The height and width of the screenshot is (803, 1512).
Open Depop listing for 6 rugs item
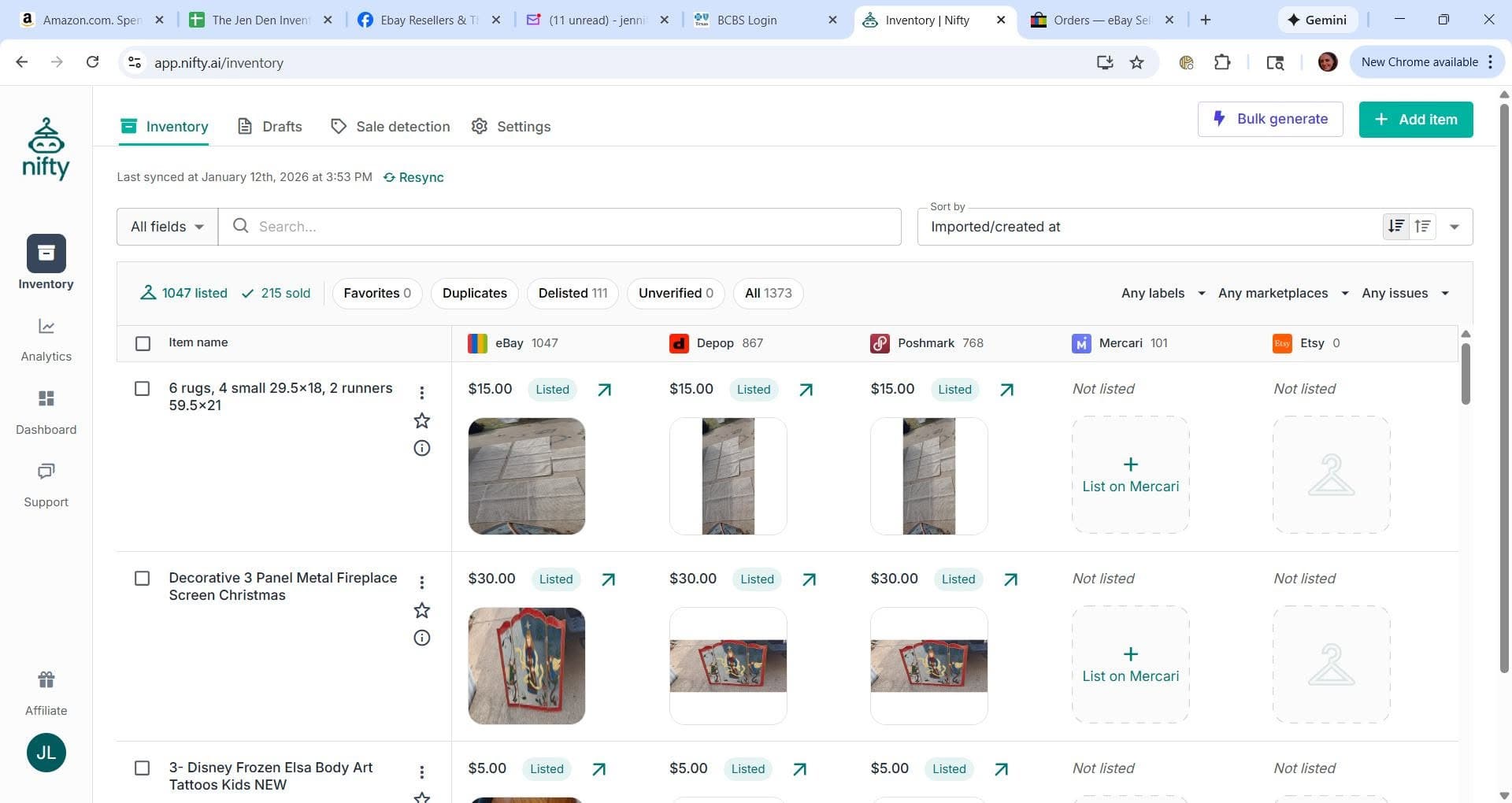point(806,390)
